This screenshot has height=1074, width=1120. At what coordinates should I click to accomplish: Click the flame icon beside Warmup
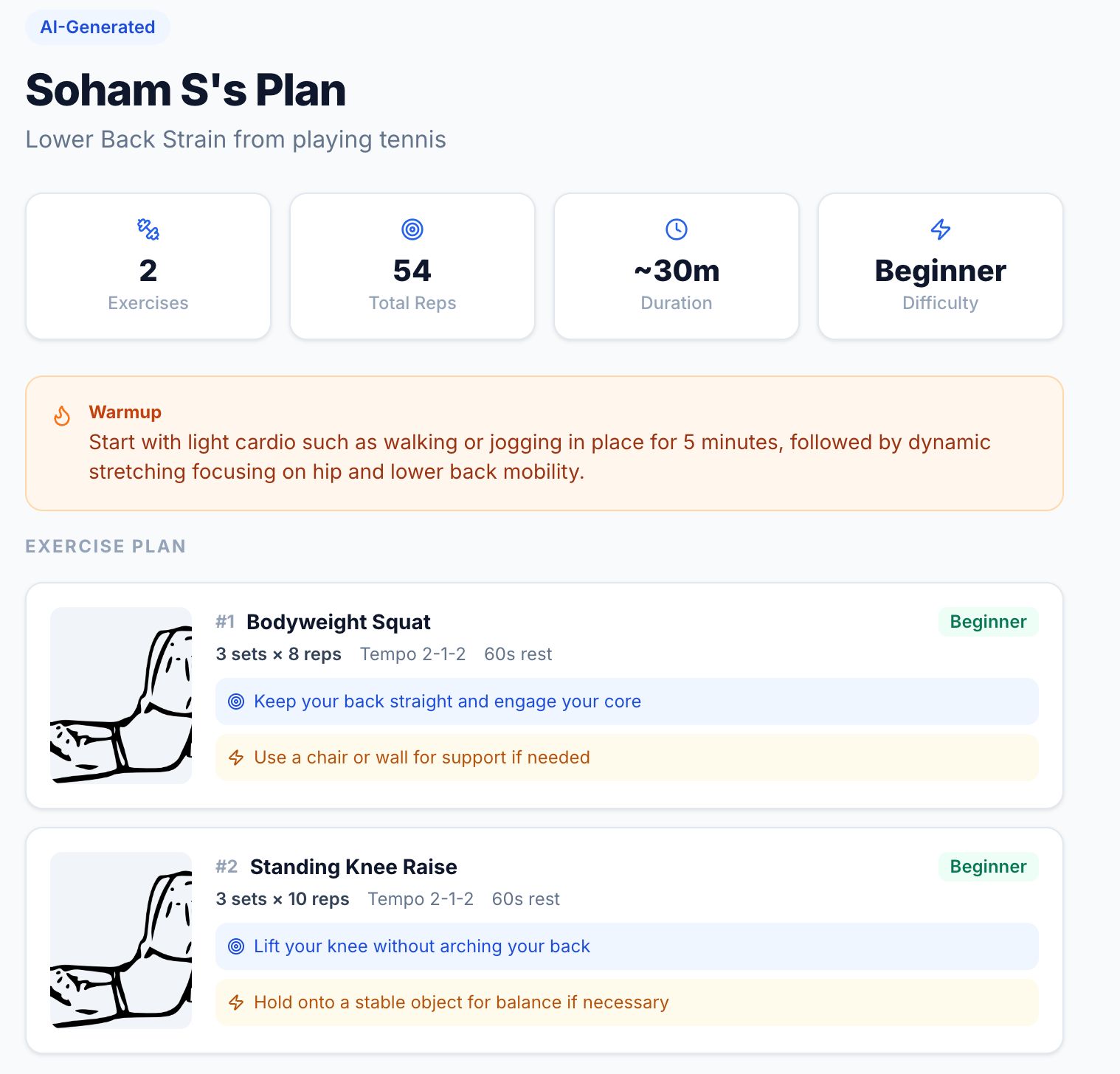pyautogui.click(x=62, y=416)
